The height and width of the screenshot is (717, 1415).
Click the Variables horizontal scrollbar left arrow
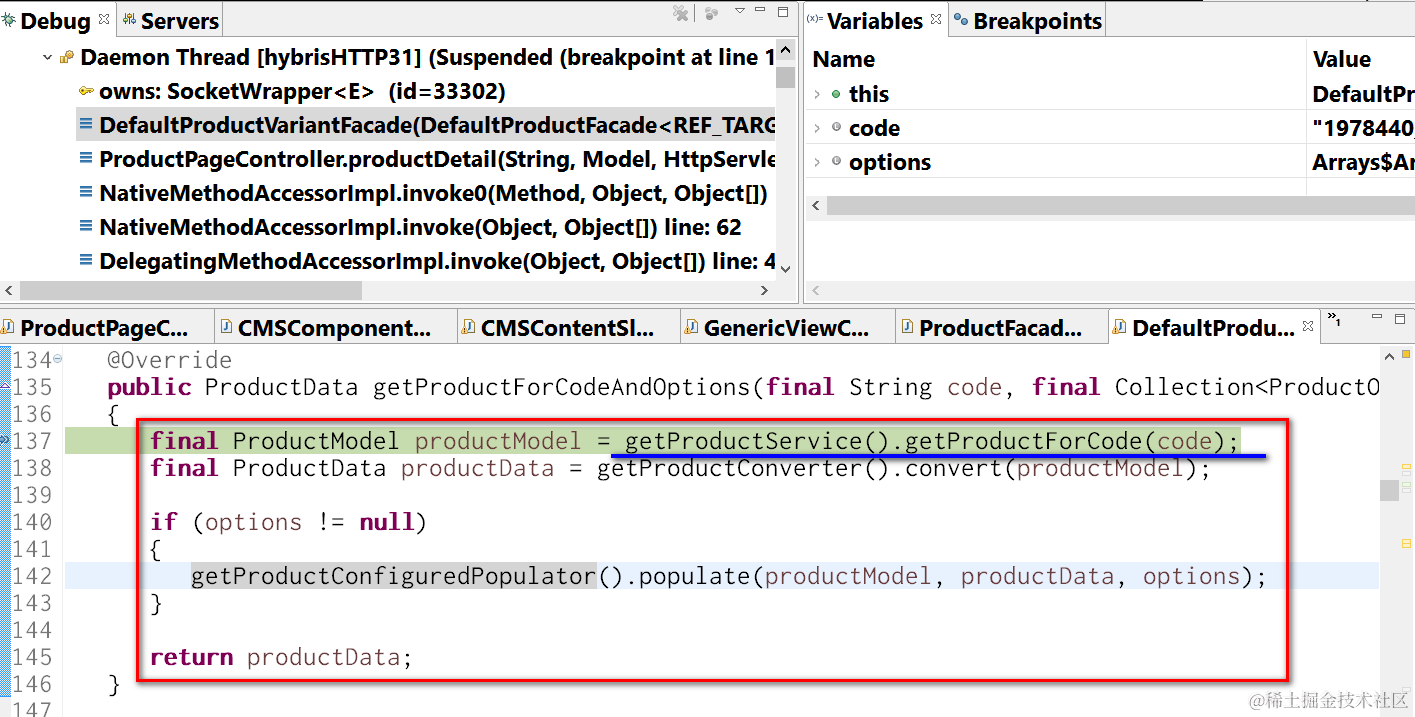pos(816,205)
